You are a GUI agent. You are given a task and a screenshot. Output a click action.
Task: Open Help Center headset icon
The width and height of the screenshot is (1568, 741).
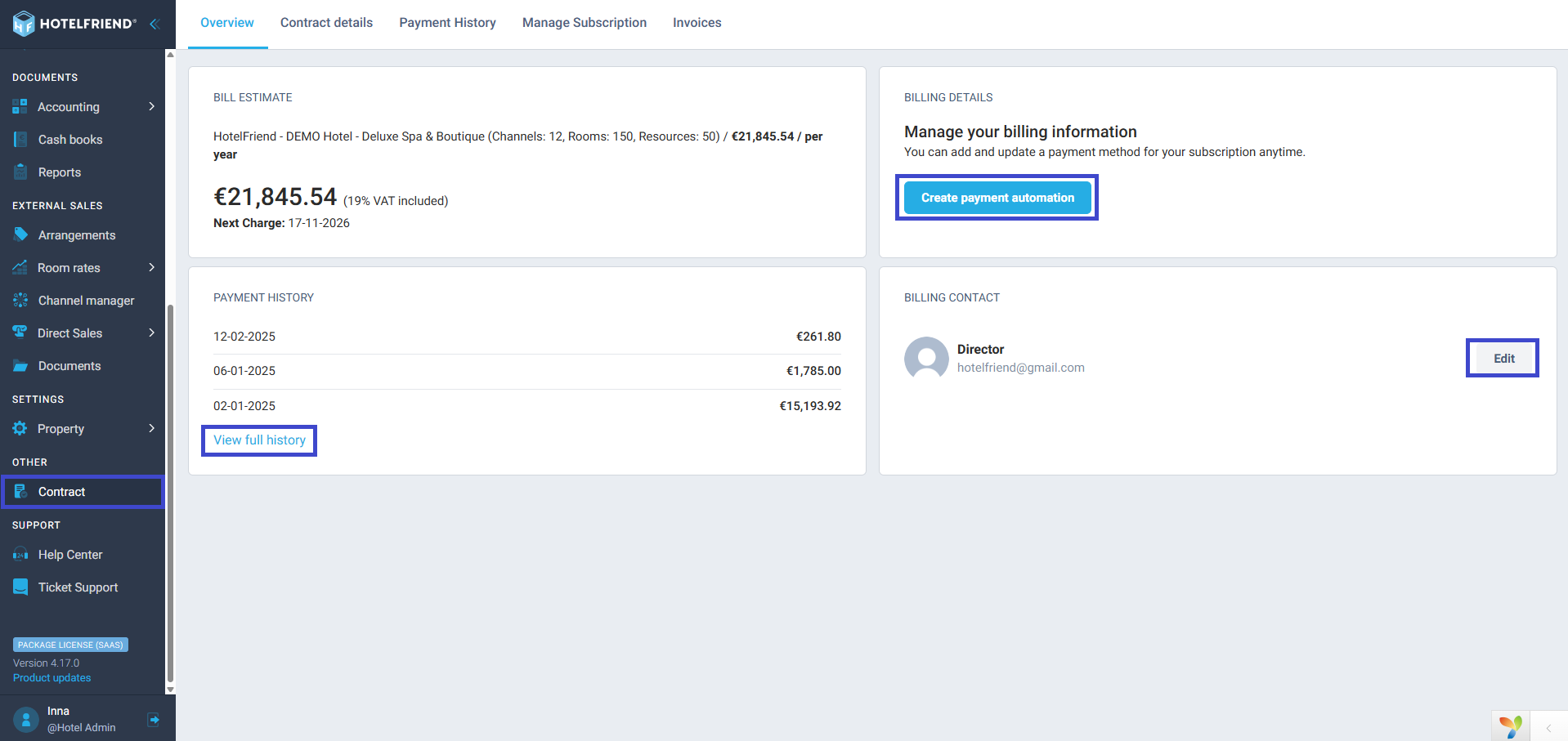[20, 555]
